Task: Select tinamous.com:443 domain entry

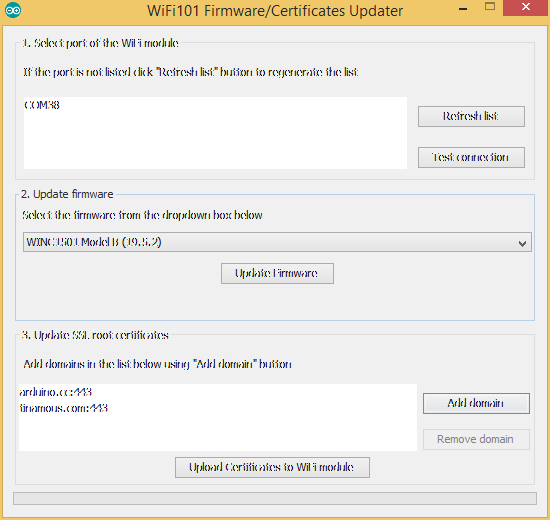Action: [x=63, y=408]
